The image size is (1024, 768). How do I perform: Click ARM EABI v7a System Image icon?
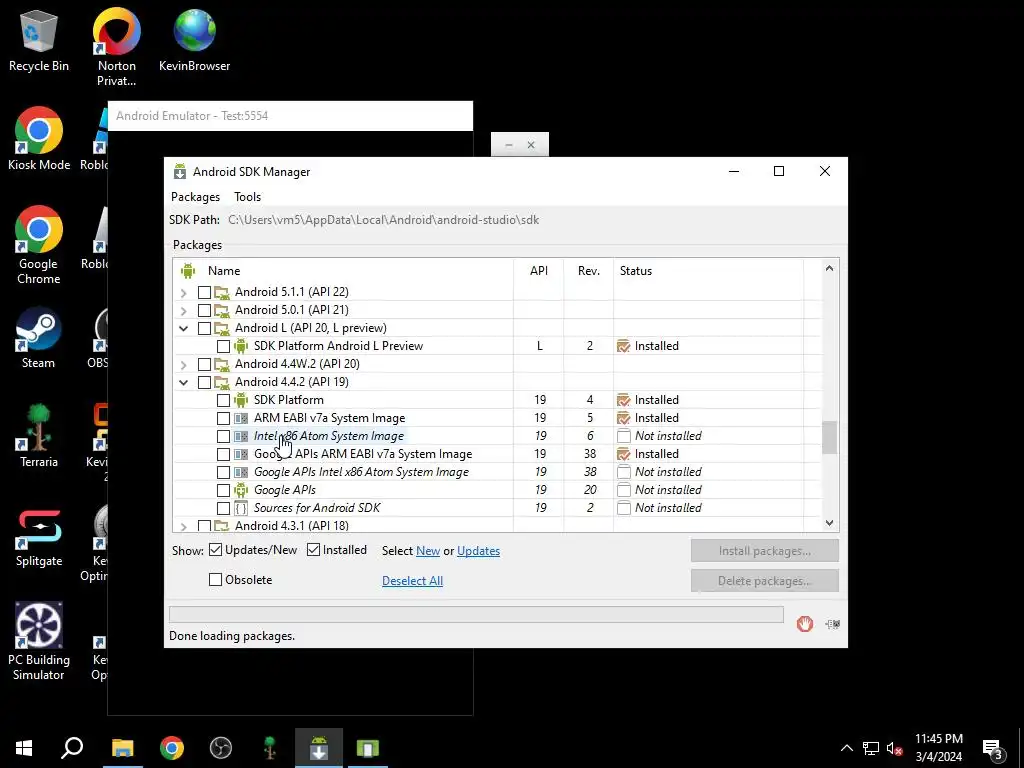click(241, 418)
